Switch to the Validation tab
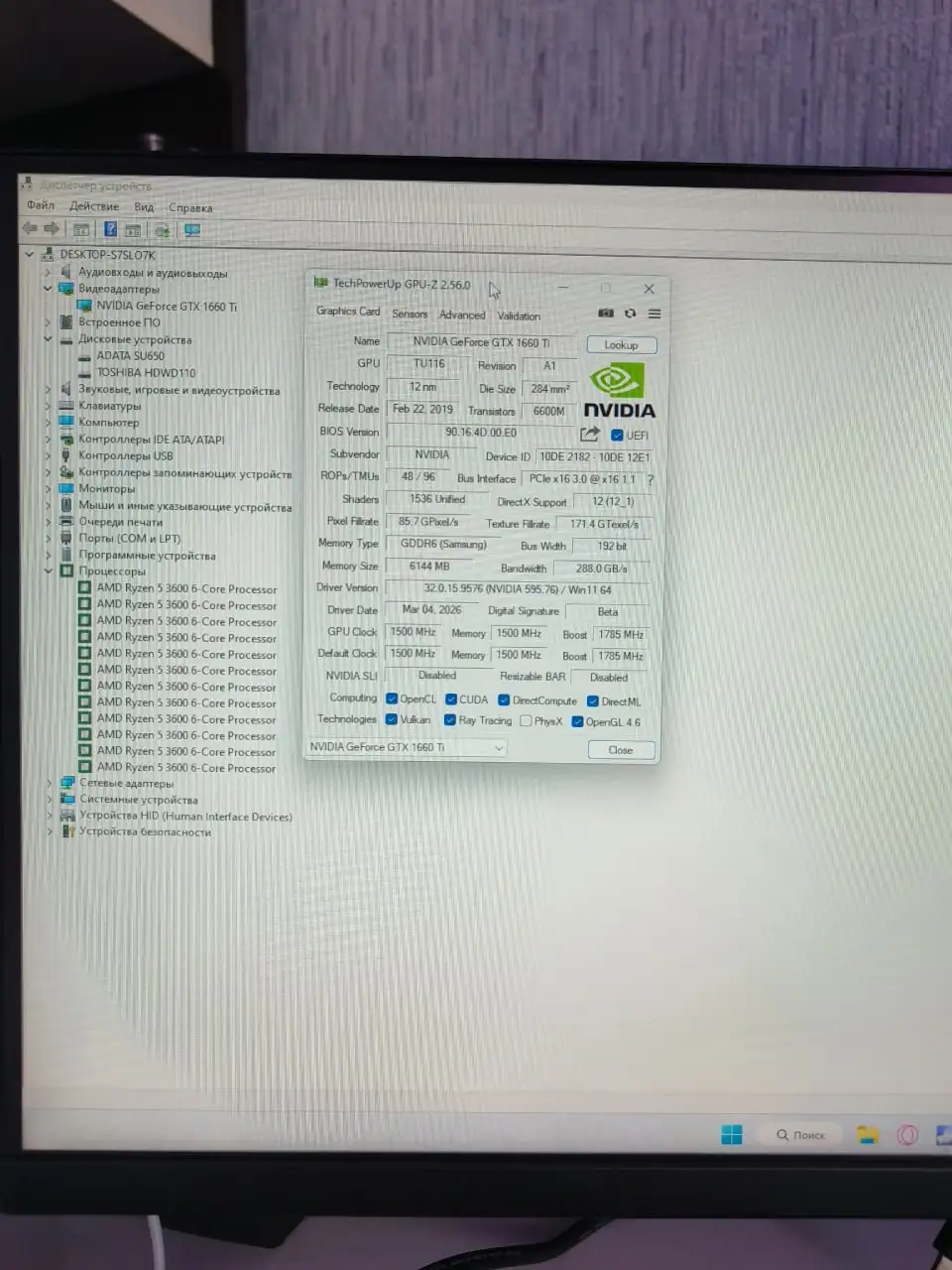952x1270 pixels. pyautogui.click(x=519, y=316)
